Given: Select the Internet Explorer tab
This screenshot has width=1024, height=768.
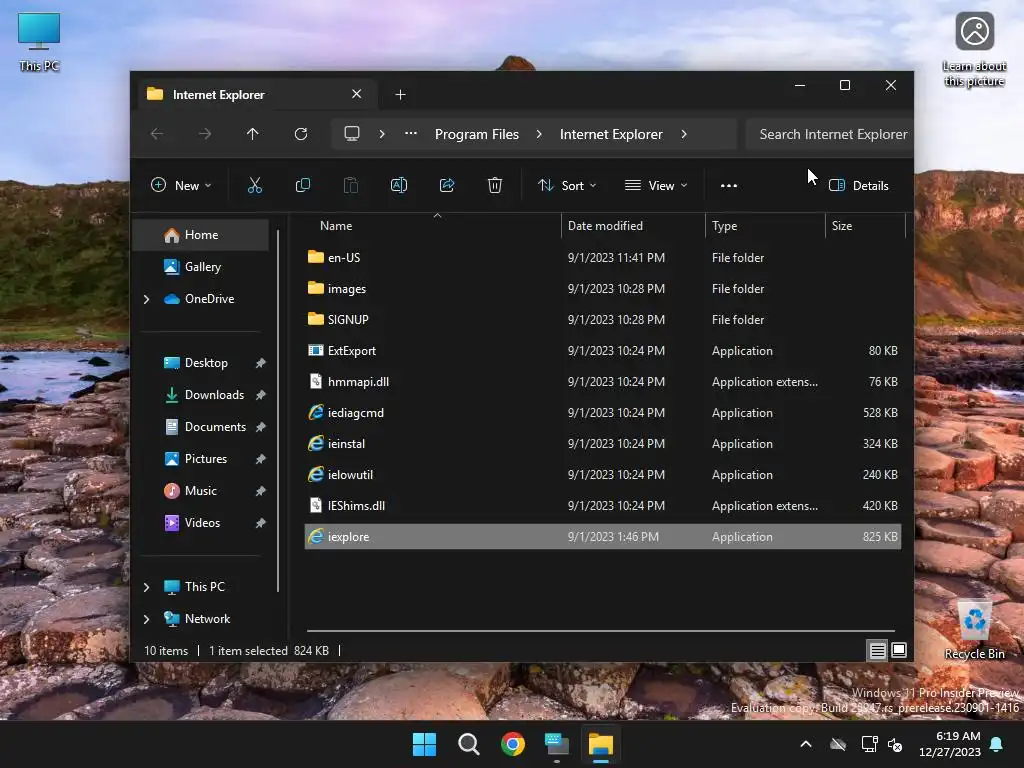Looking at the screenshot, I should [255, 95].
